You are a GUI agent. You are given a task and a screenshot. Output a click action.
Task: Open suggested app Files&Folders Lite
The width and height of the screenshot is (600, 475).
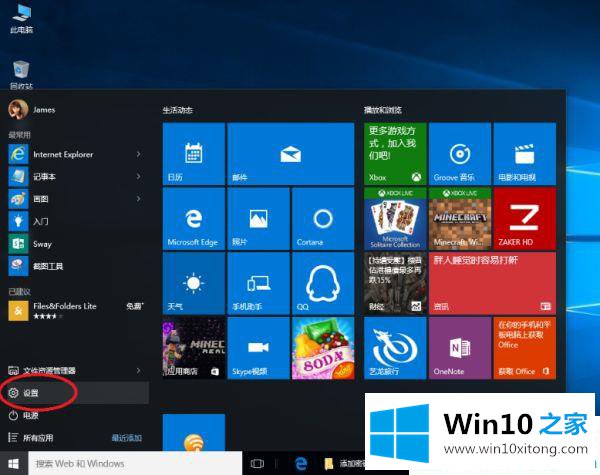(75, 310)
